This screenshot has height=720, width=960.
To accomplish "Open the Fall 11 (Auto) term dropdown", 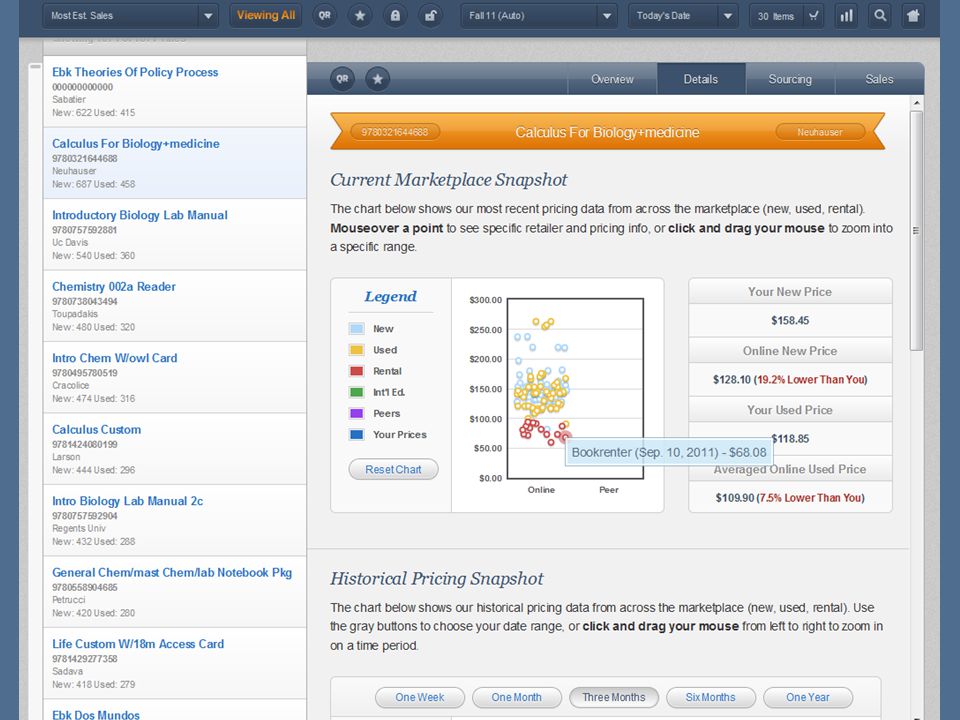I will pyautogui.click(x=538, y=16).
